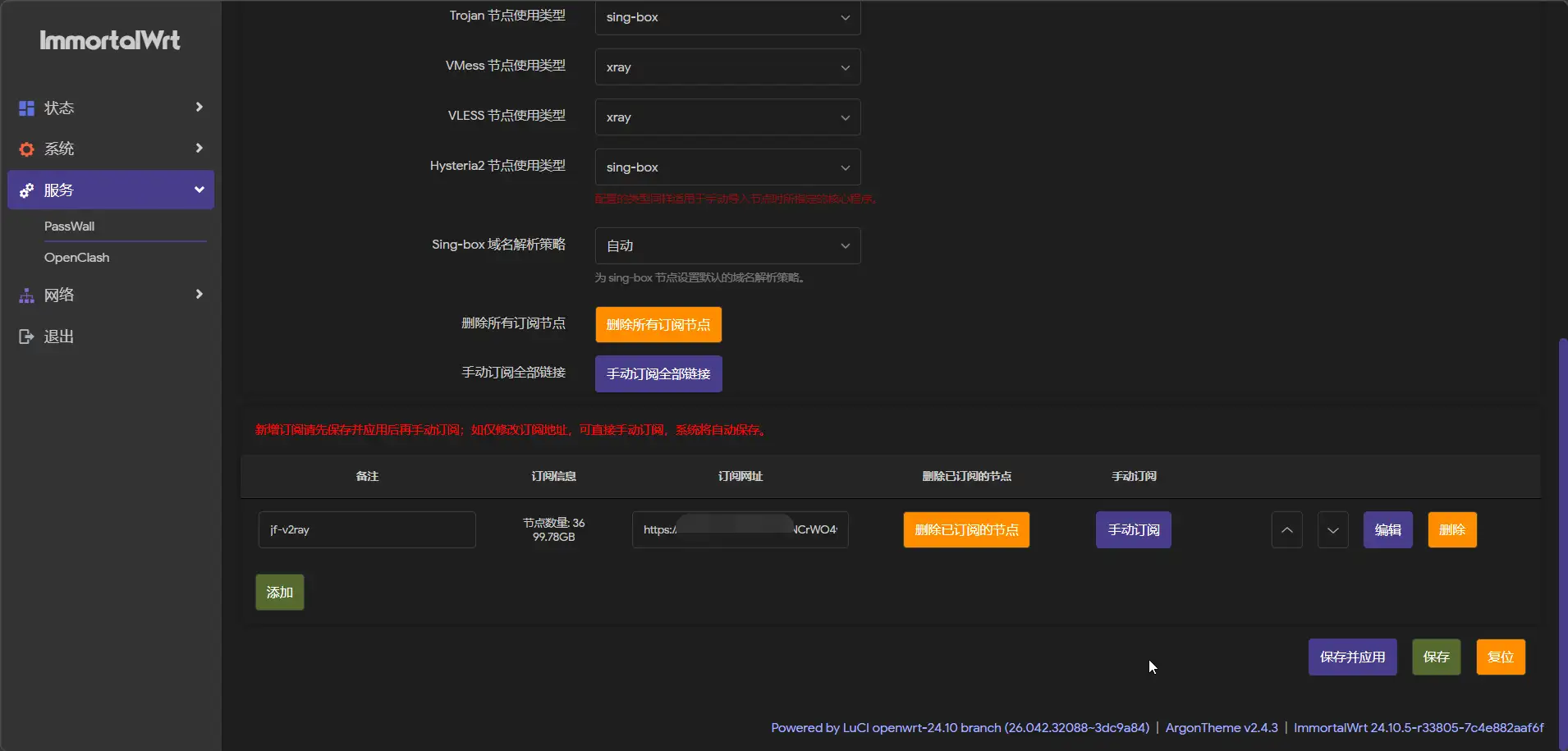
Task: Expand Hysteria2 节点使用类型 dropdown
Action: click(727, 167)
